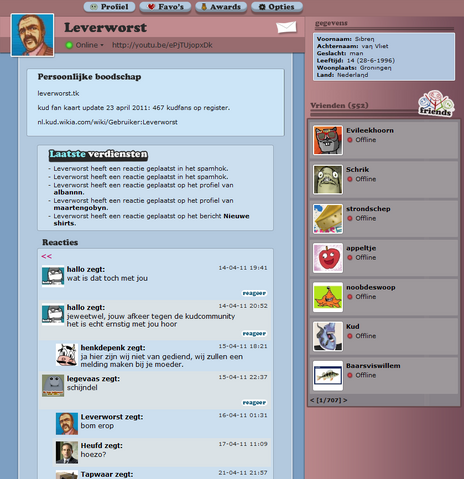Reply to hallo's 19:41 comment

click(254, 293)
